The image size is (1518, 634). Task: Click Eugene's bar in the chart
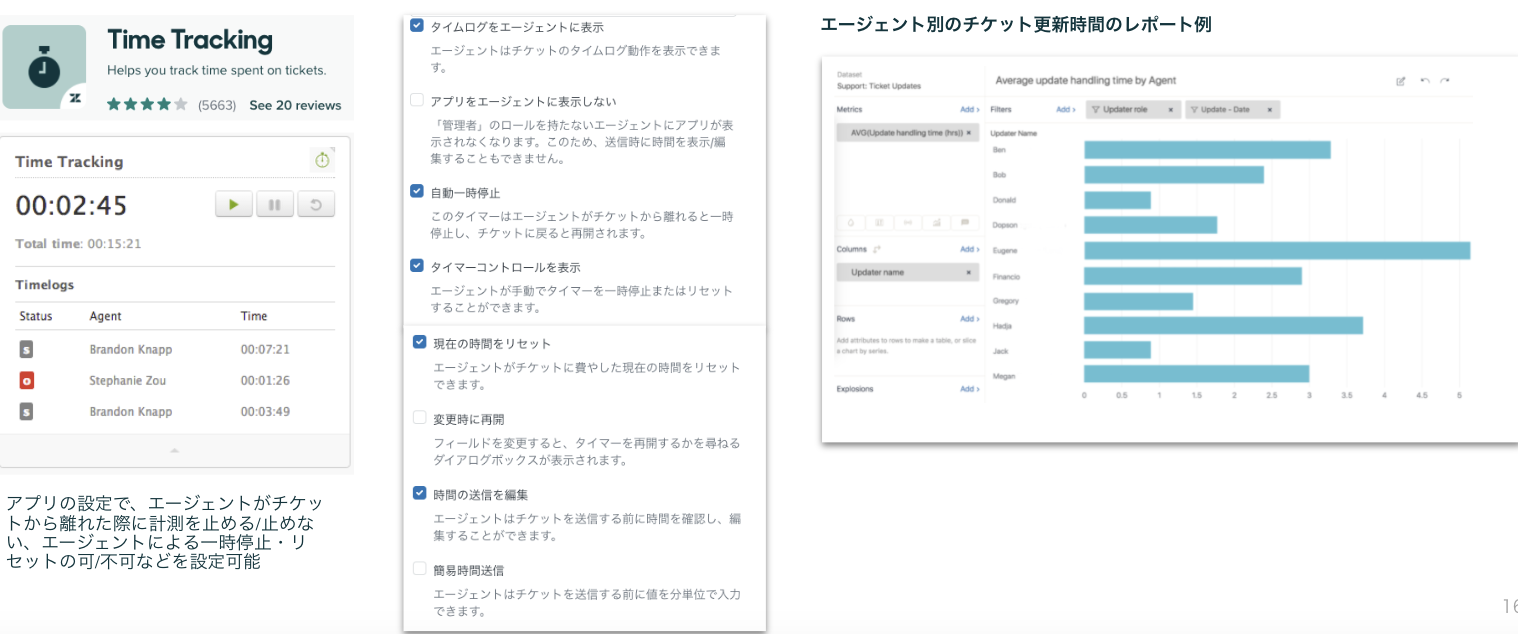pyautogui.click(x=1276, y=251)
